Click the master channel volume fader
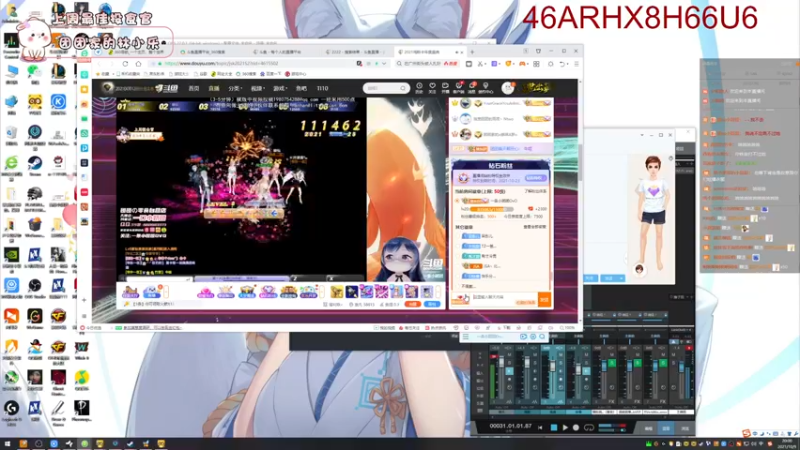The width and height of the screenshot is (800, 450). click(682, 367)
